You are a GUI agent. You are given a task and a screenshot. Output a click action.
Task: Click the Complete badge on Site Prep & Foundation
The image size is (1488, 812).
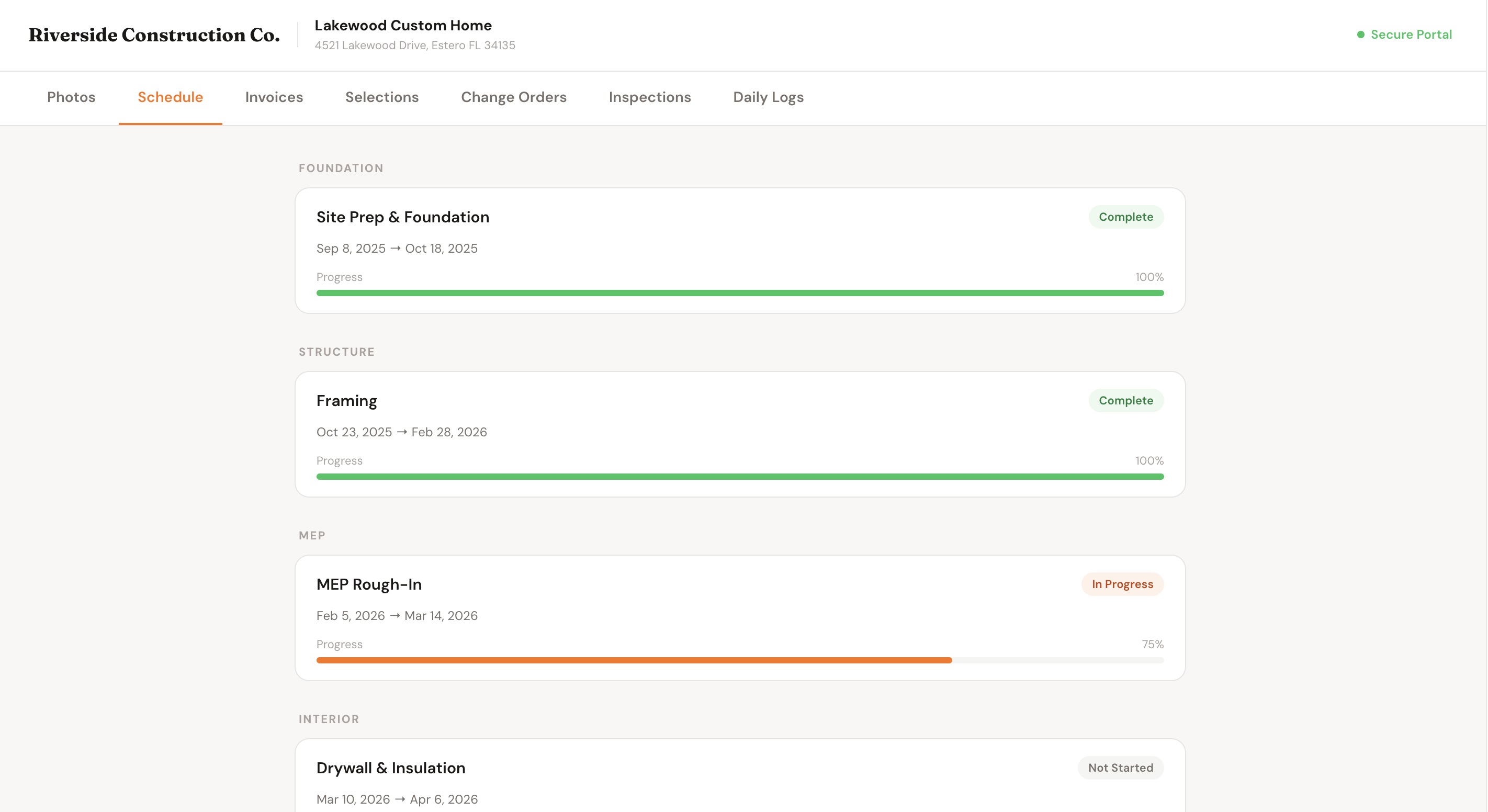tap(1125, 217)
